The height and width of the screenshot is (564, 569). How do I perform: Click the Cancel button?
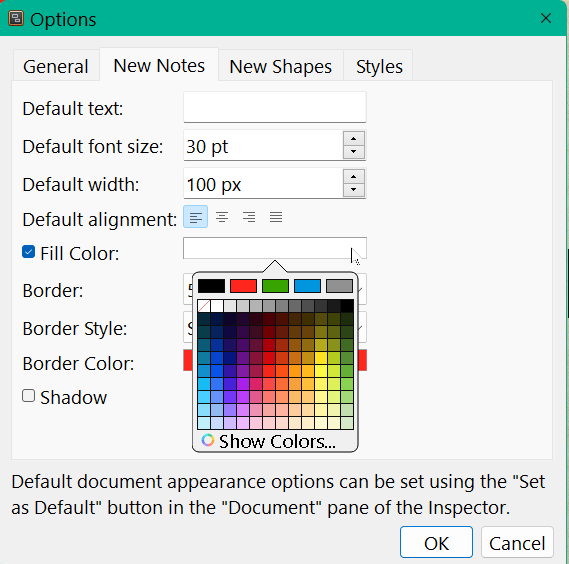(x=517, y=542)
